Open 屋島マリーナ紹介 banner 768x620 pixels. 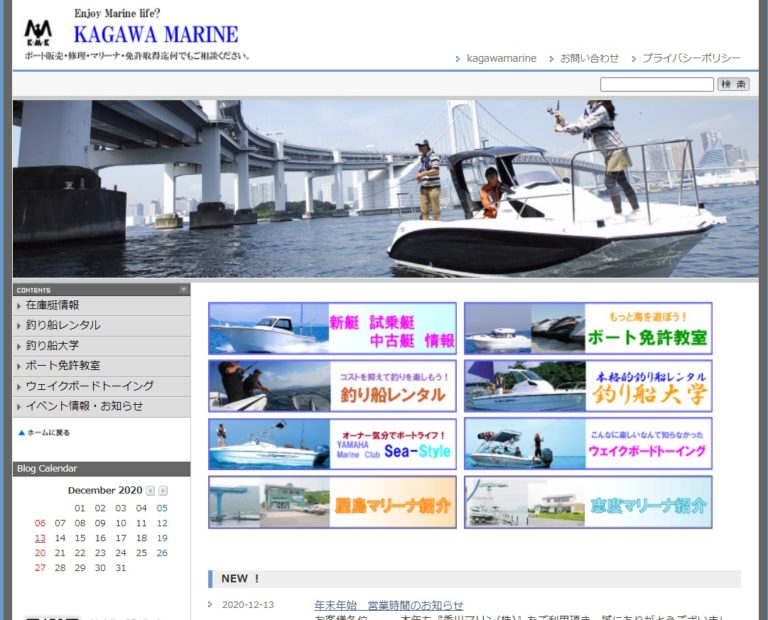click(x=333, y=502)
